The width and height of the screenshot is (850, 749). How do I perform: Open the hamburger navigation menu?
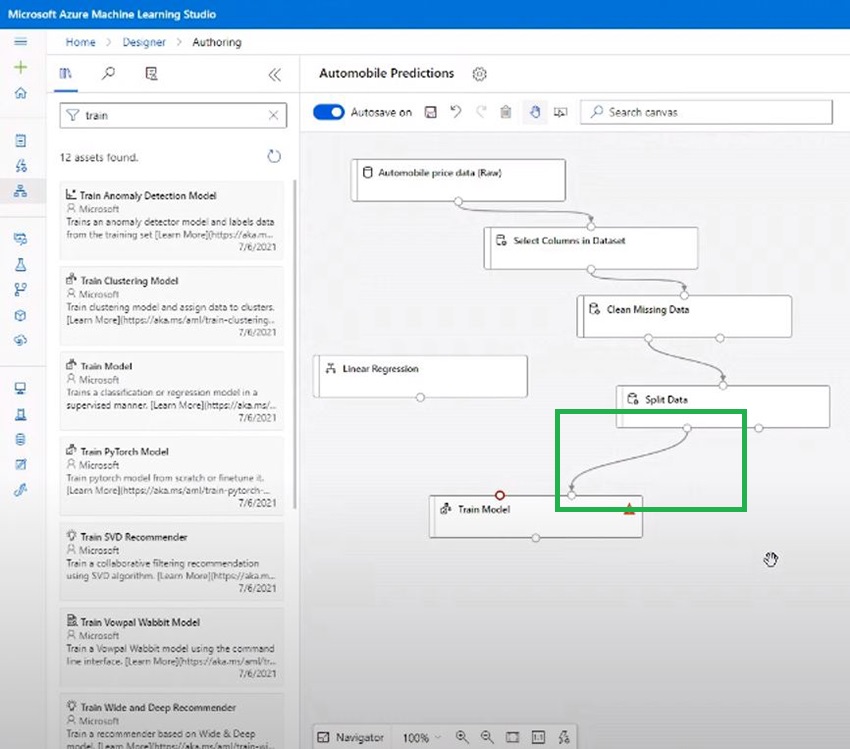21,42
